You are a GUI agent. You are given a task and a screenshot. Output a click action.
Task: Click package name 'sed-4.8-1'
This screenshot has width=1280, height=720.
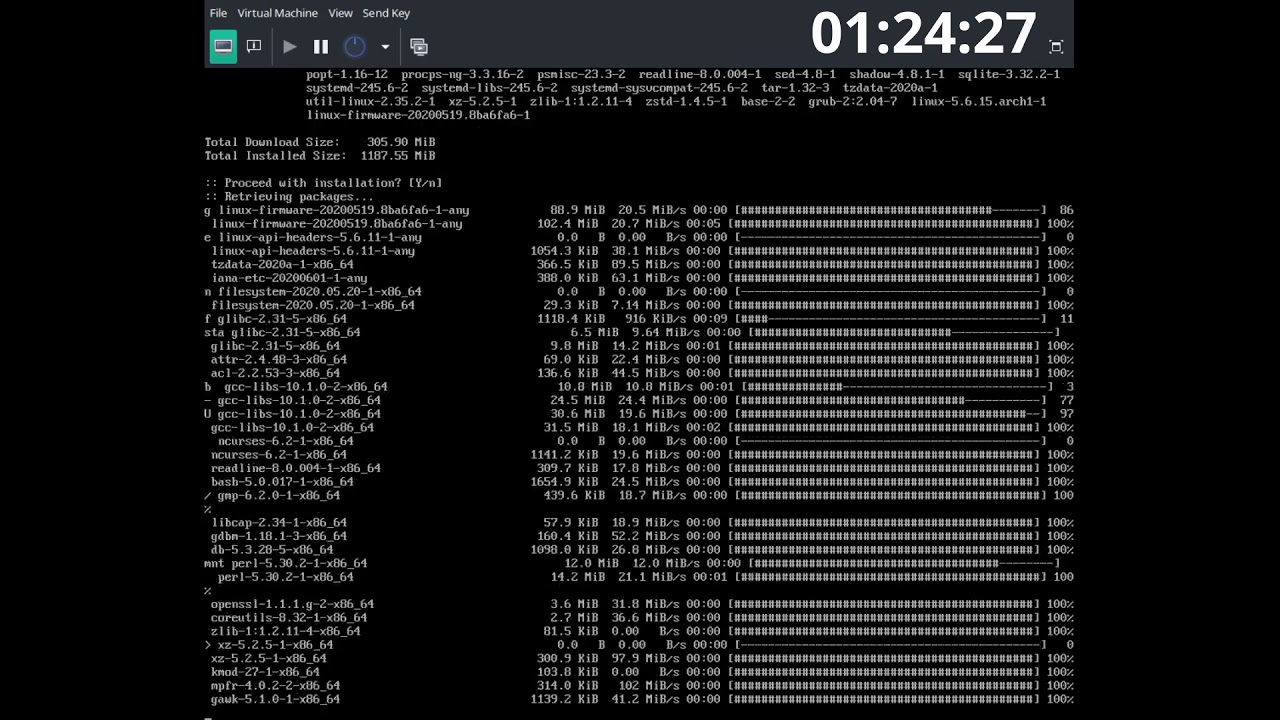click(x=805, y=74)
